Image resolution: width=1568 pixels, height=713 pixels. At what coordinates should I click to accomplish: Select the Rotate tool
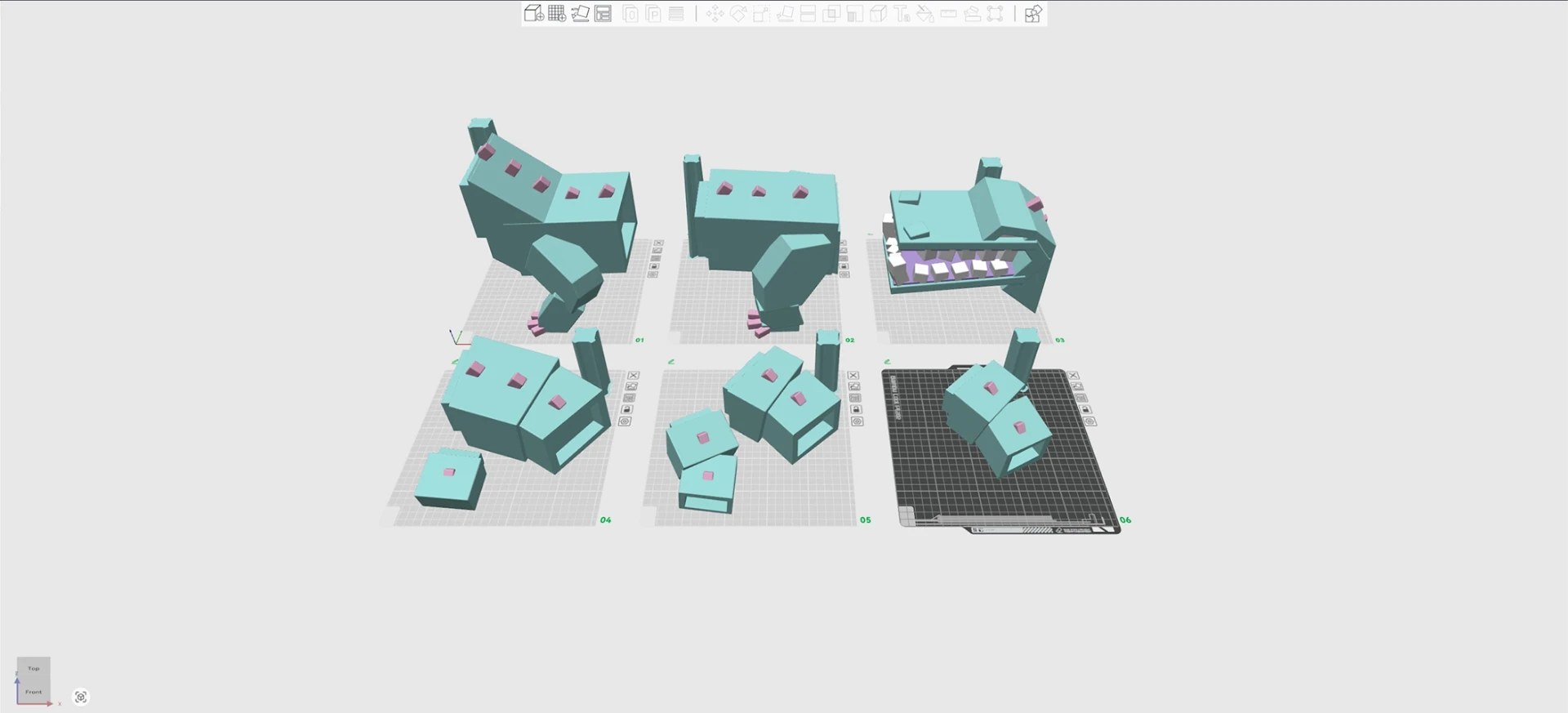pyautogui.click(x=738, y=13)
